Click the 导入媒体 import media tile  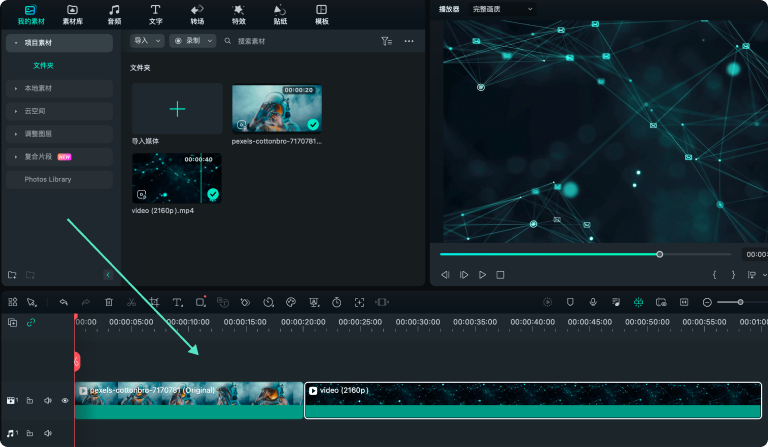(177, 109)
